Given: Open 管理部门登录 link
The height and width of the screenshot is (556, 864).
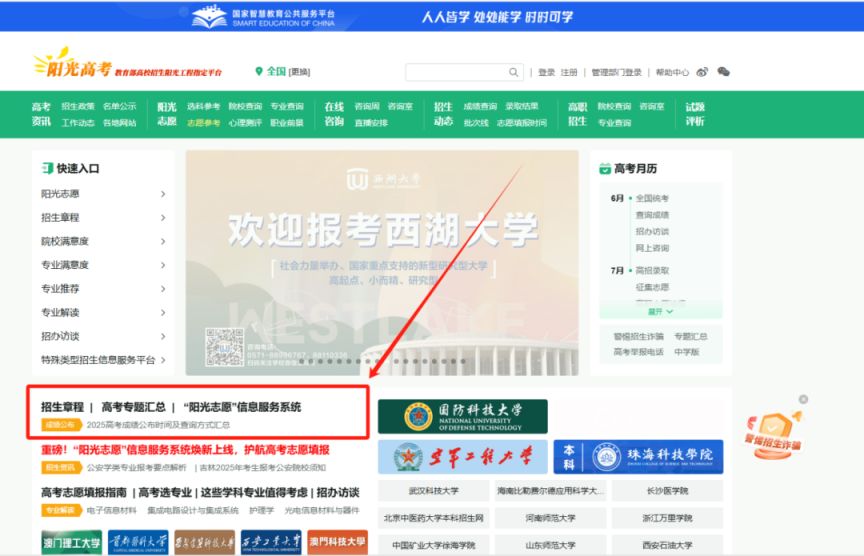Looking at the screenshot, I should click(x=616, y=72).
